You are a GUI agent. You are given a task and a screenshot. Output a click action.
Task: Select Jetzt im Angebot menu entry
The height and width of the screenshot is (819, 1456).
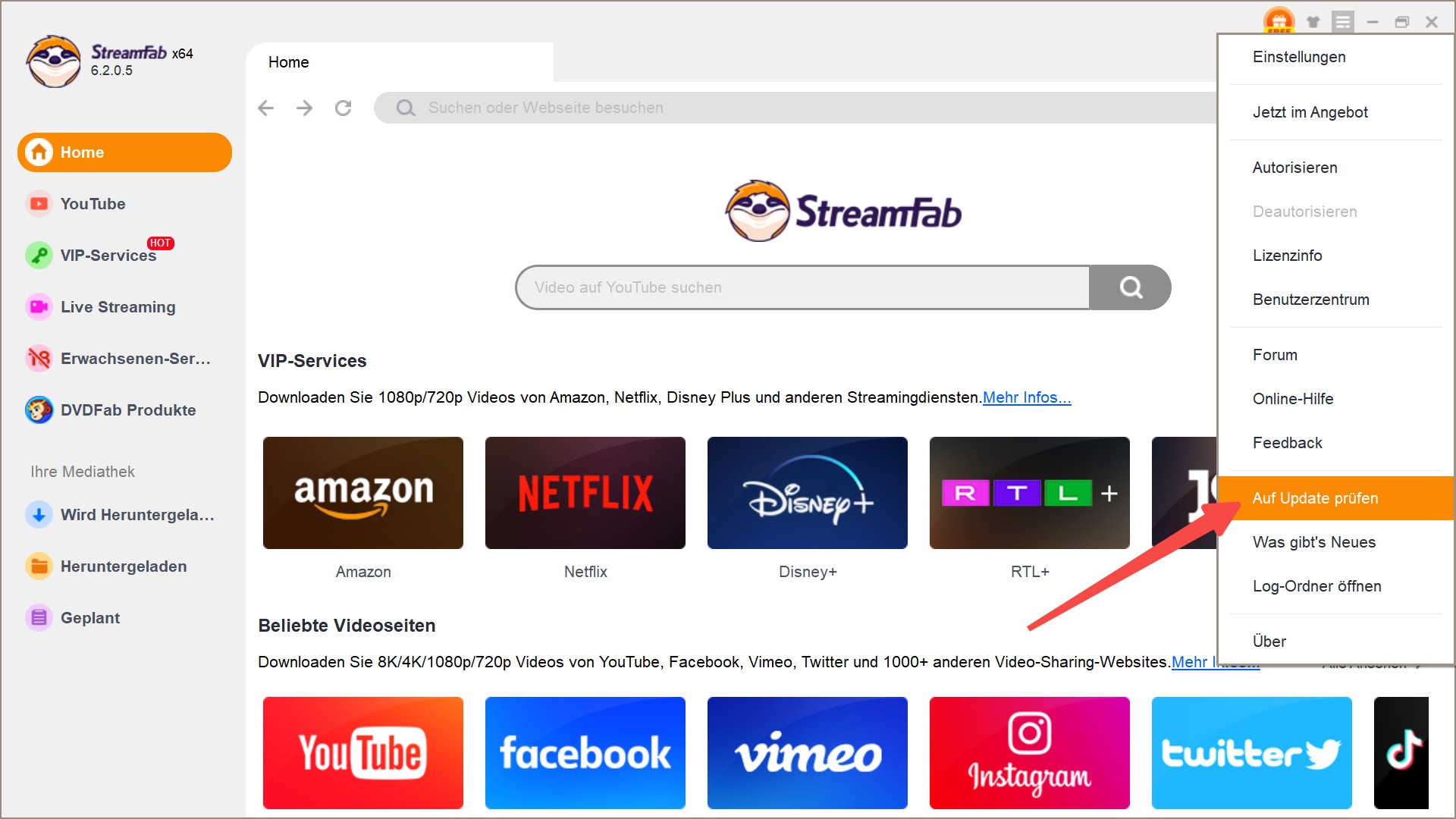point(1336,112)
